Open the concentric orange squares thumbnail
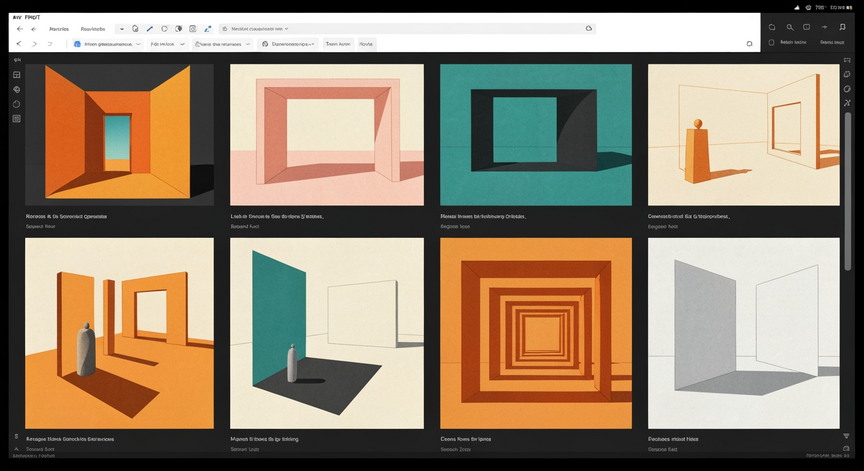The height and width of the screenshot is (471, 864). [x=536, y=333]
